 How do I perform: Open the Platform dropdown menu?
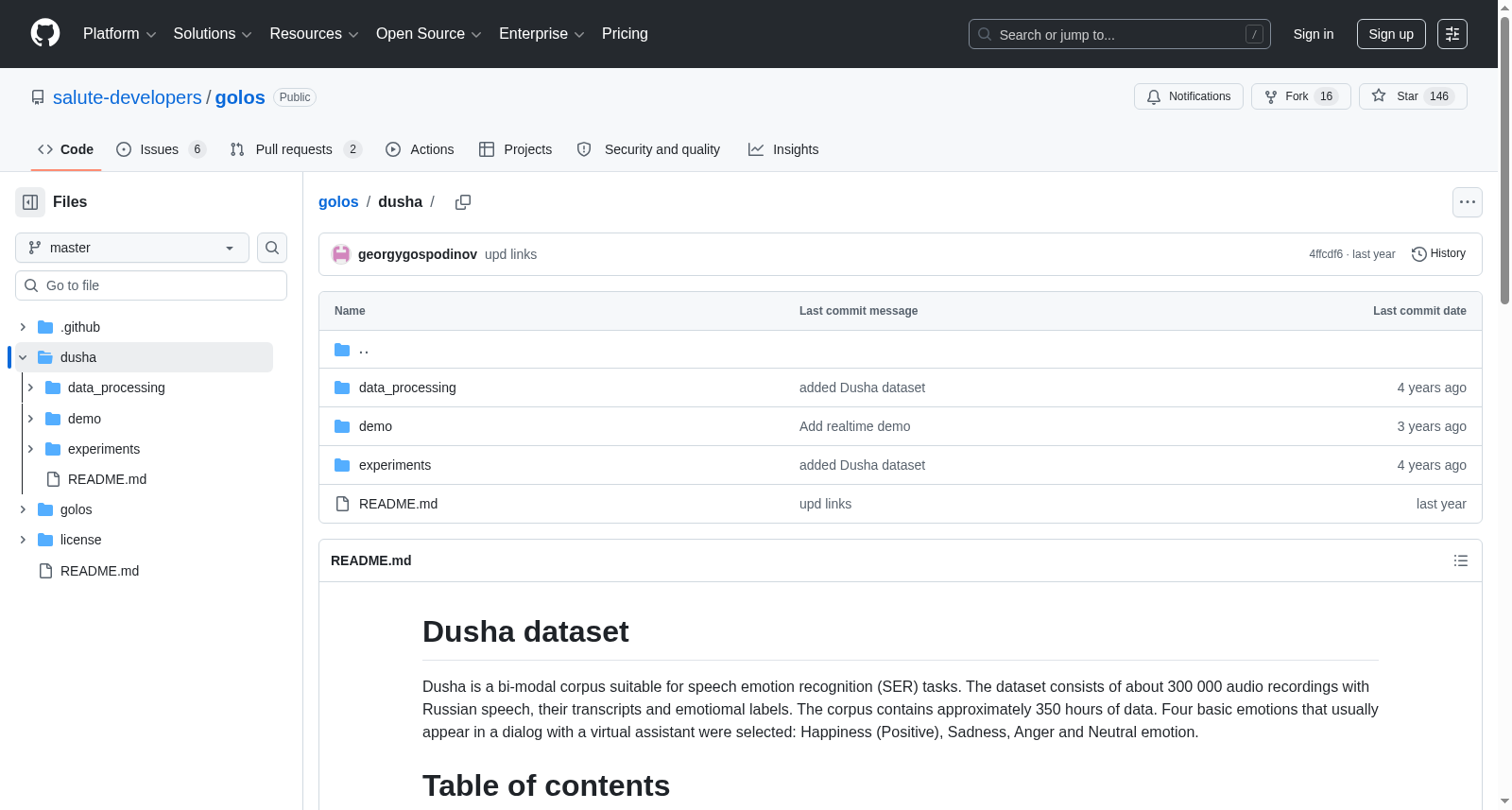[x=120, y=34]
